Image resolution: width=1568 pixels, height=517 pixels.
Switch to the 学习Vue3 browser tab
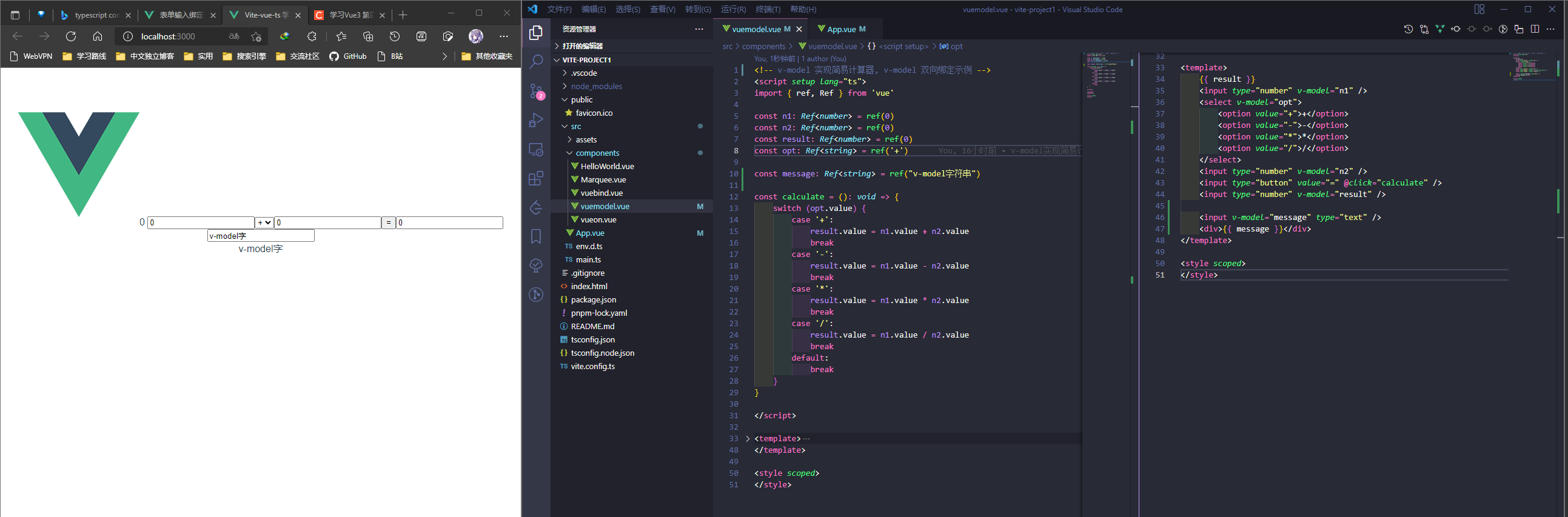(350, 15)
